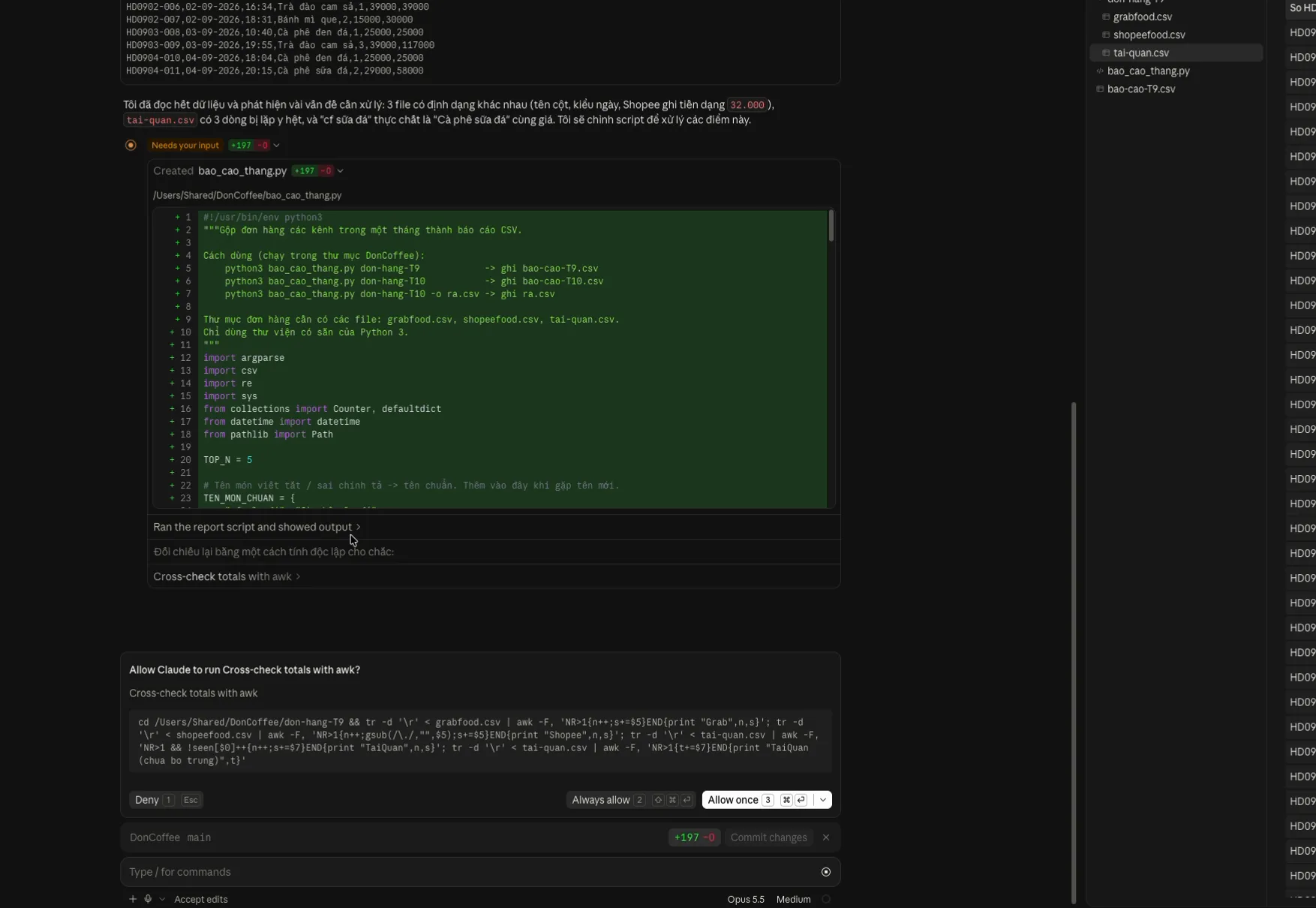Click the orange Needs your input status icon
This screenshot has height=908, width=1316.
click(x=131, y=146)
